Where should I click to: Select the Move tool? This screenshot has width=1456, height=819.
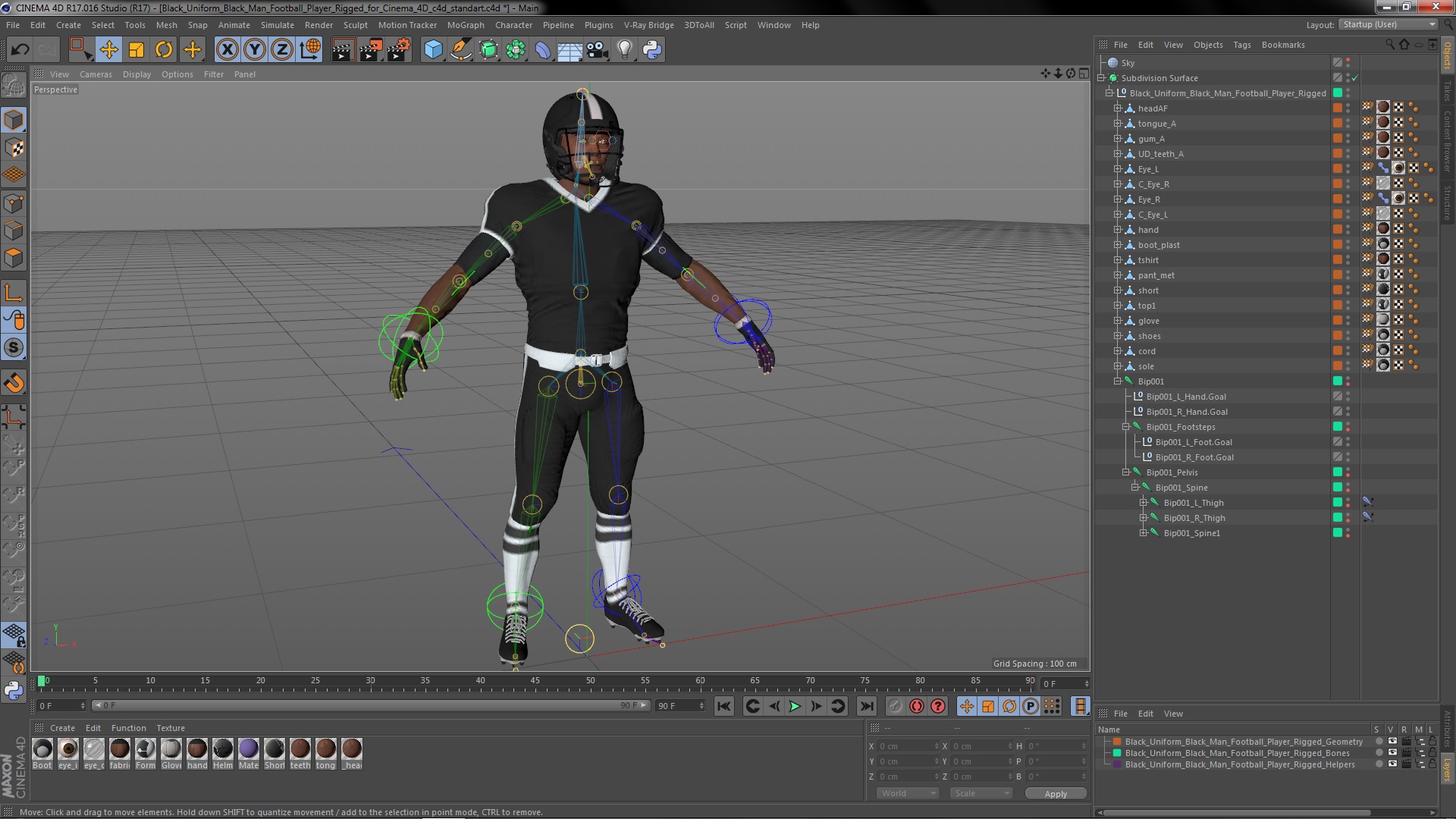tap(108, 50)
